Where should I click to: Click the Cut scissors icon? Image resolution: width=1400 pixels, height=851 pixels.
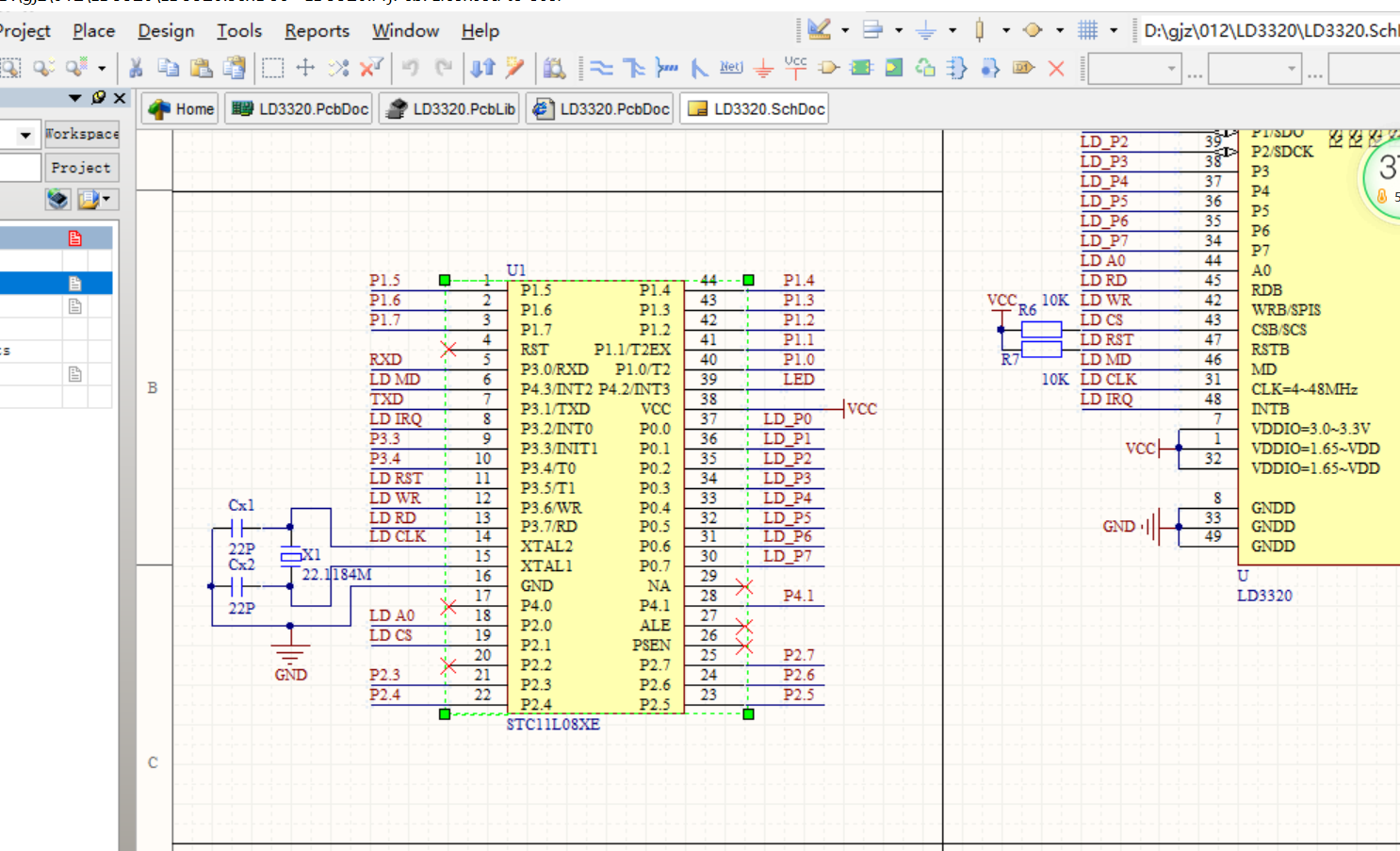(136, 68)
